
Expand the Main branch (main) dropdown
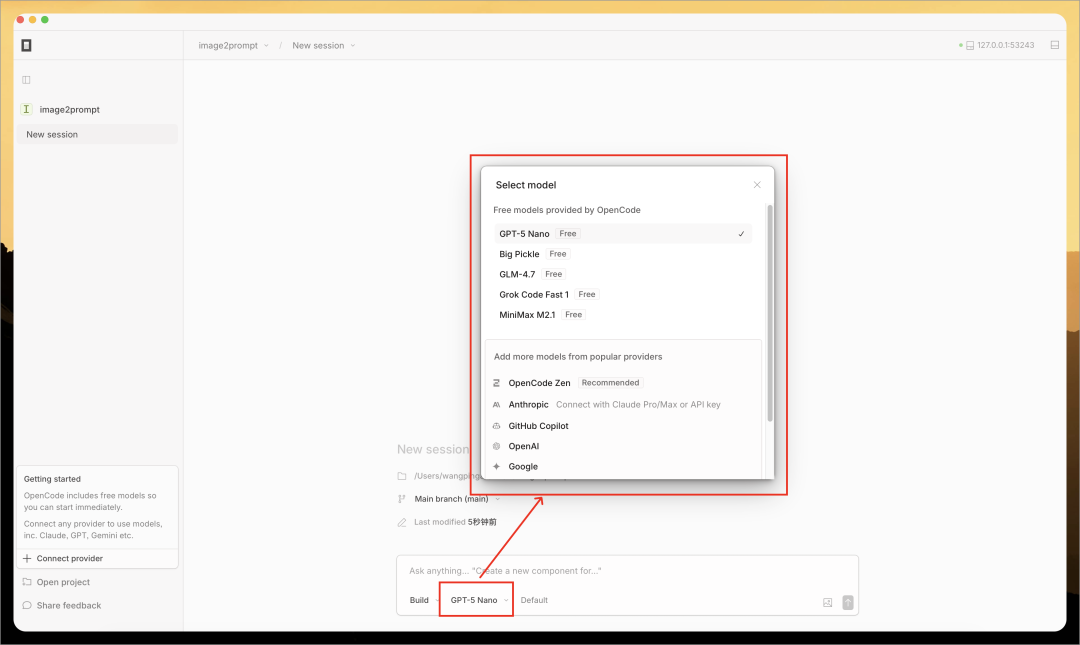457,499
